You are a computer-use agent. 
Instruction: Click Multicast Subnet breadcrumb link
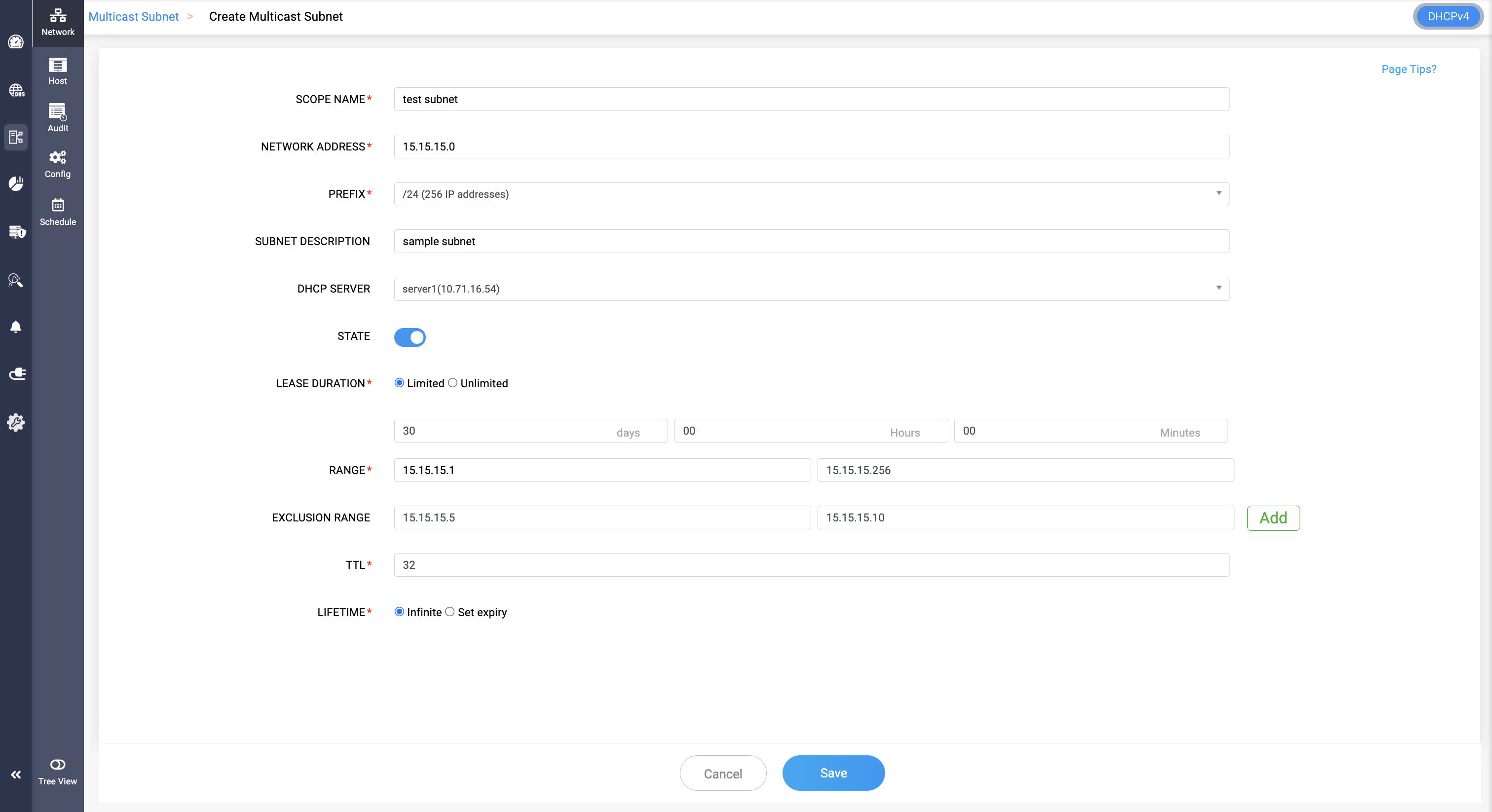[133, 16]
